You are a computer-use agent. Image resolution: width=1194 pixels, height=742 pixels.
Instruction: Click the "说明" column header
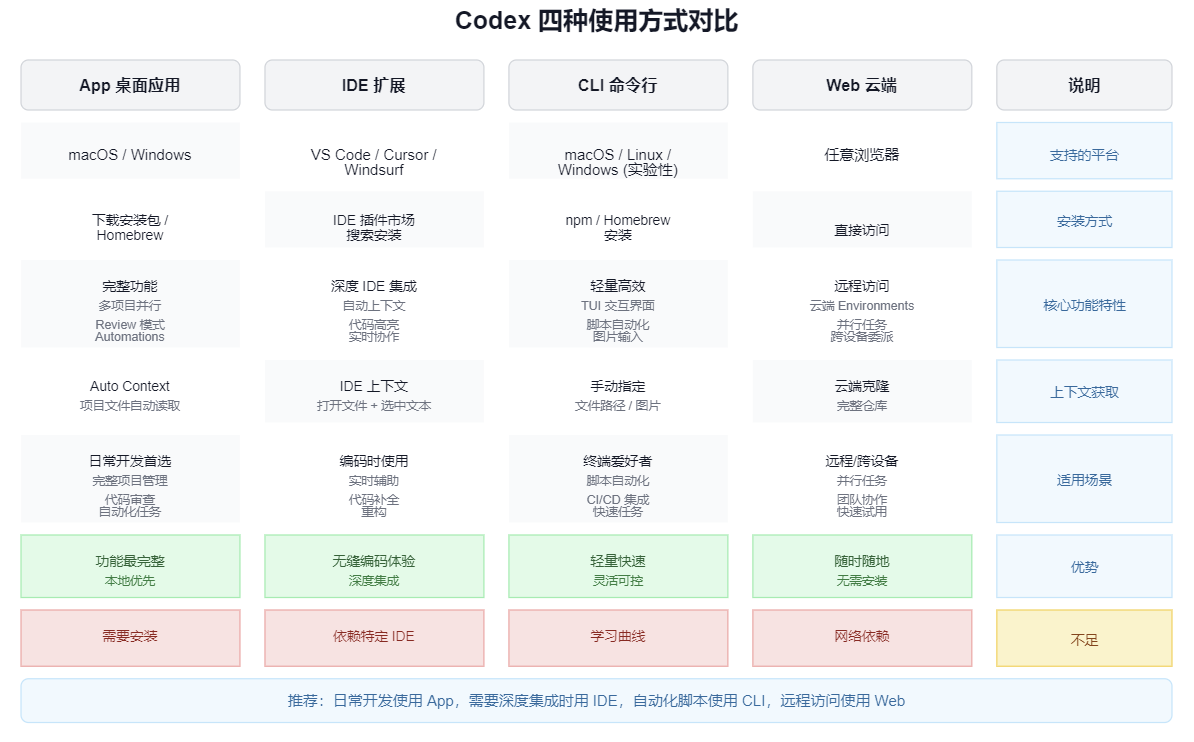[x=1084, y=85]
